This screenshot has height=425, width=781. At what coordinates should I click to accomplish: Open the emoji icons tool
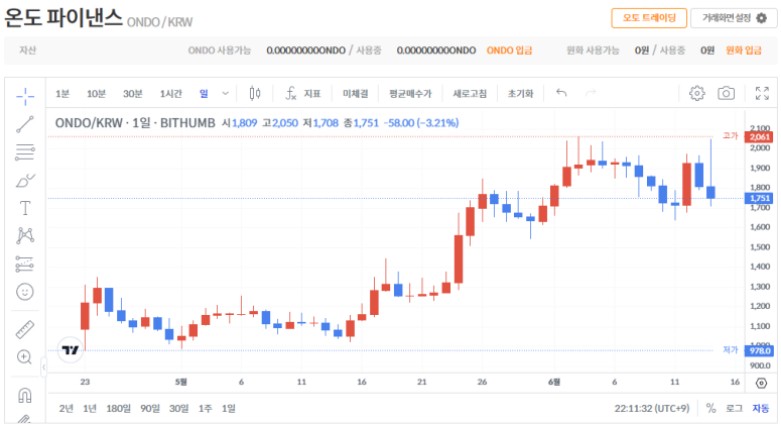coord(25,291)
